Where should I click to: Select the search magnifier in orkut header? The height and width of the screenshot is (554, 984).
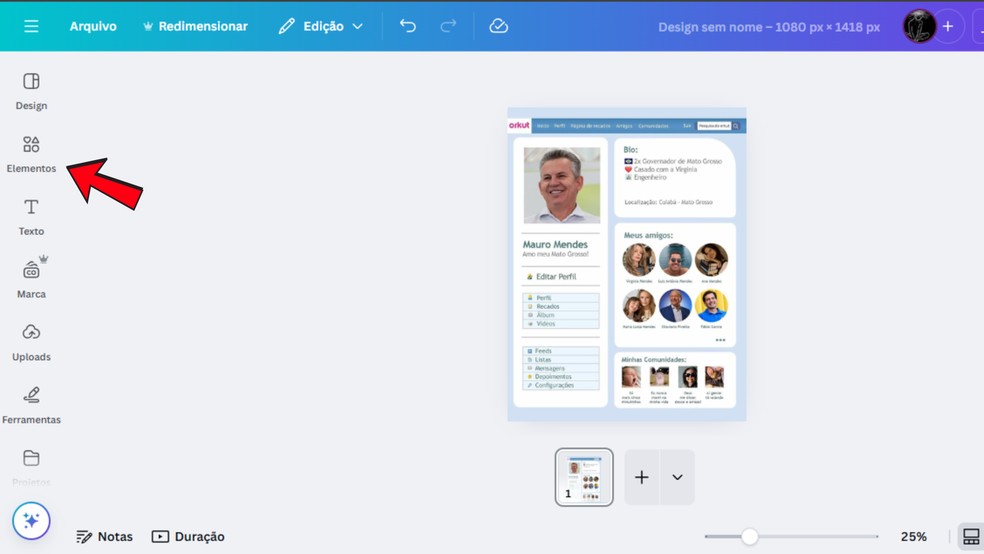coord(736,125)
